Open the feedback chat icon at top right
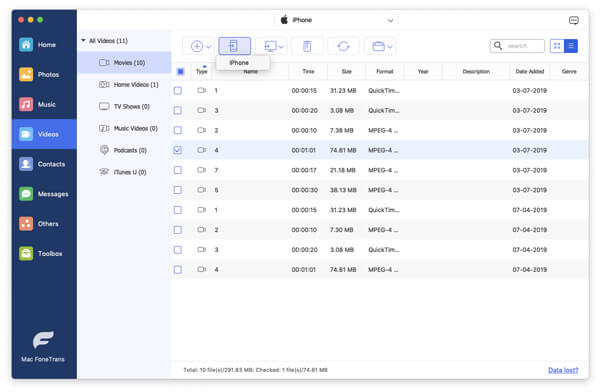This screenshot has width=600, height=392. click(x=573, y=20)
